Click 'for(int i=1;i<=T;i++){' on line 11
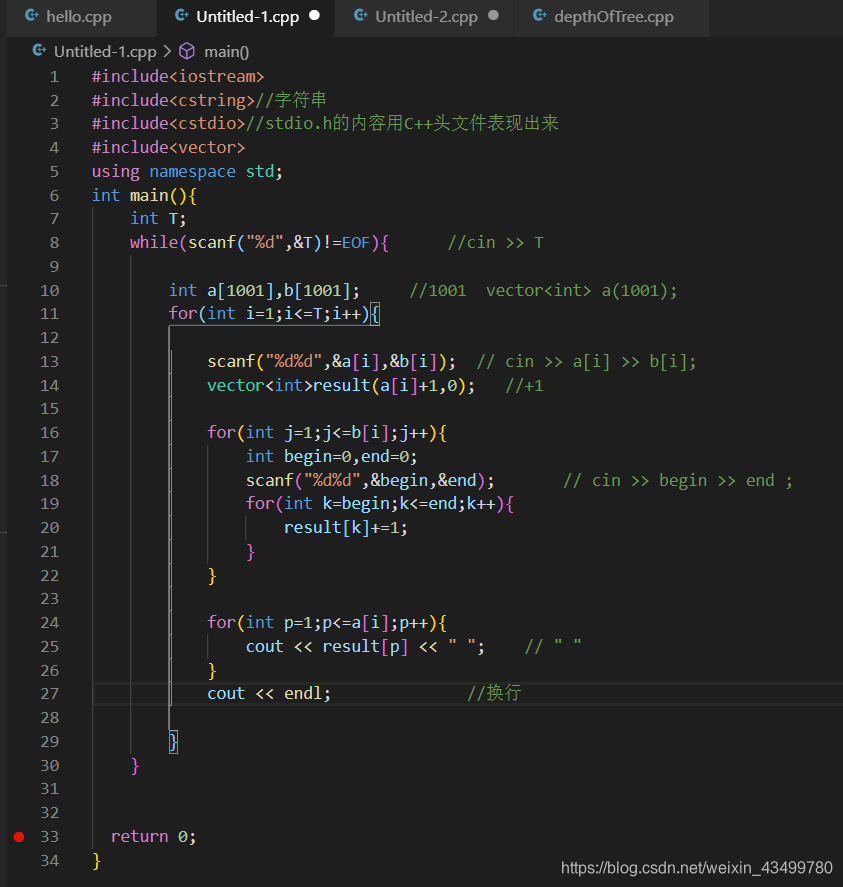843x887 pixels. coord(274,313)
